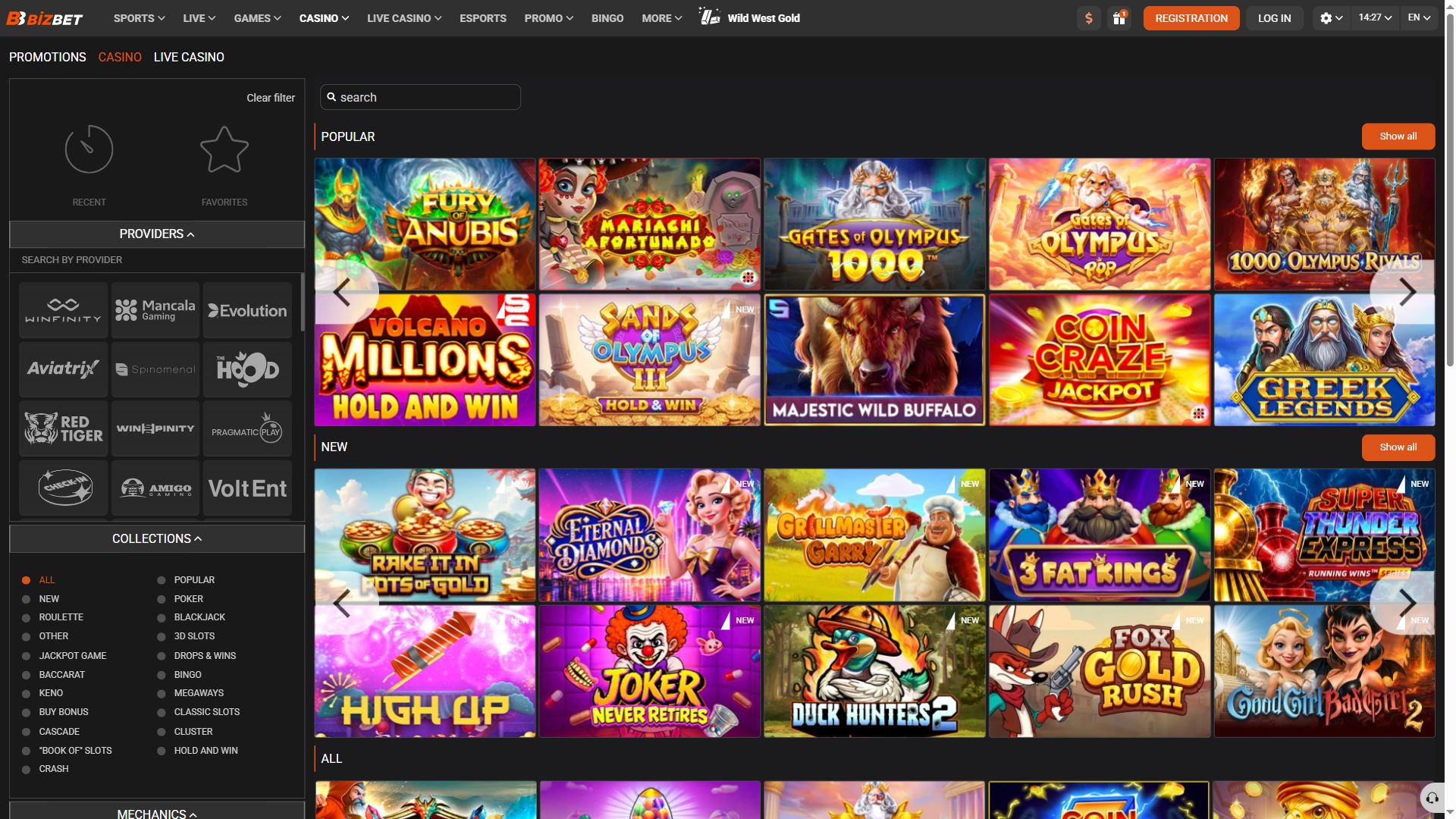Select the Spinomenal provider logo
This screenshot has height=819, width=1456.
tap(155, 369)
